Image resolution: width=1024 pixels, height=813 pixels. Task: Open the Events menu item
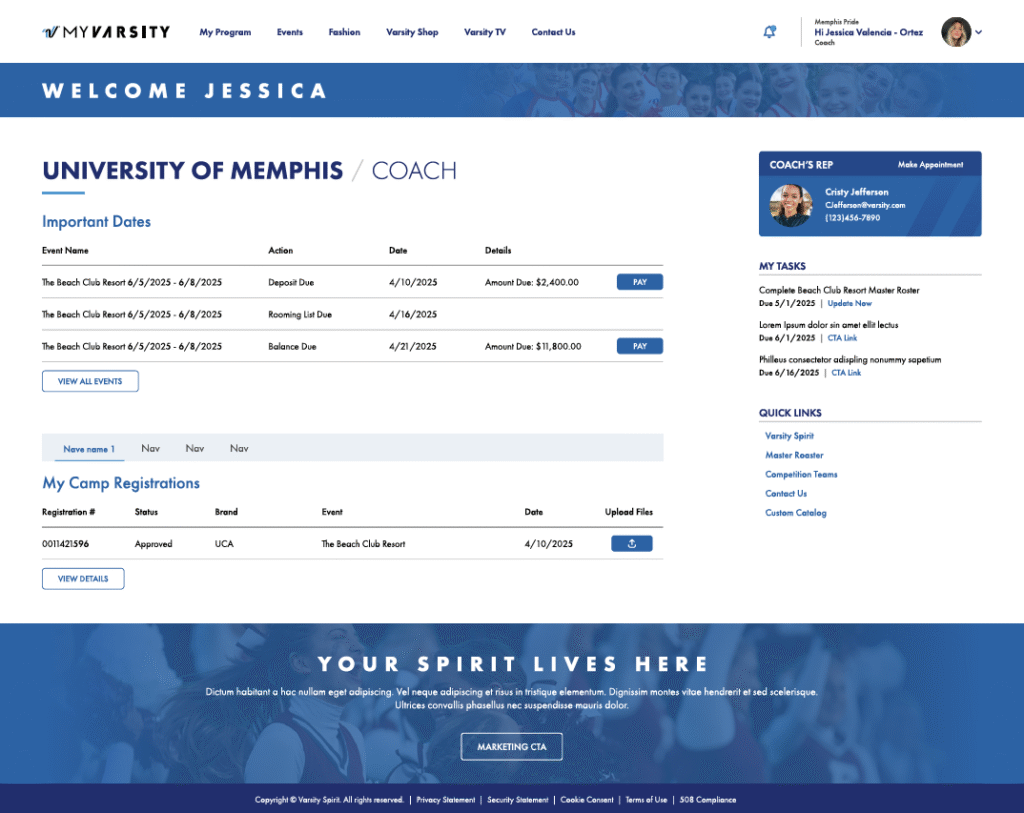coord(290,32)
